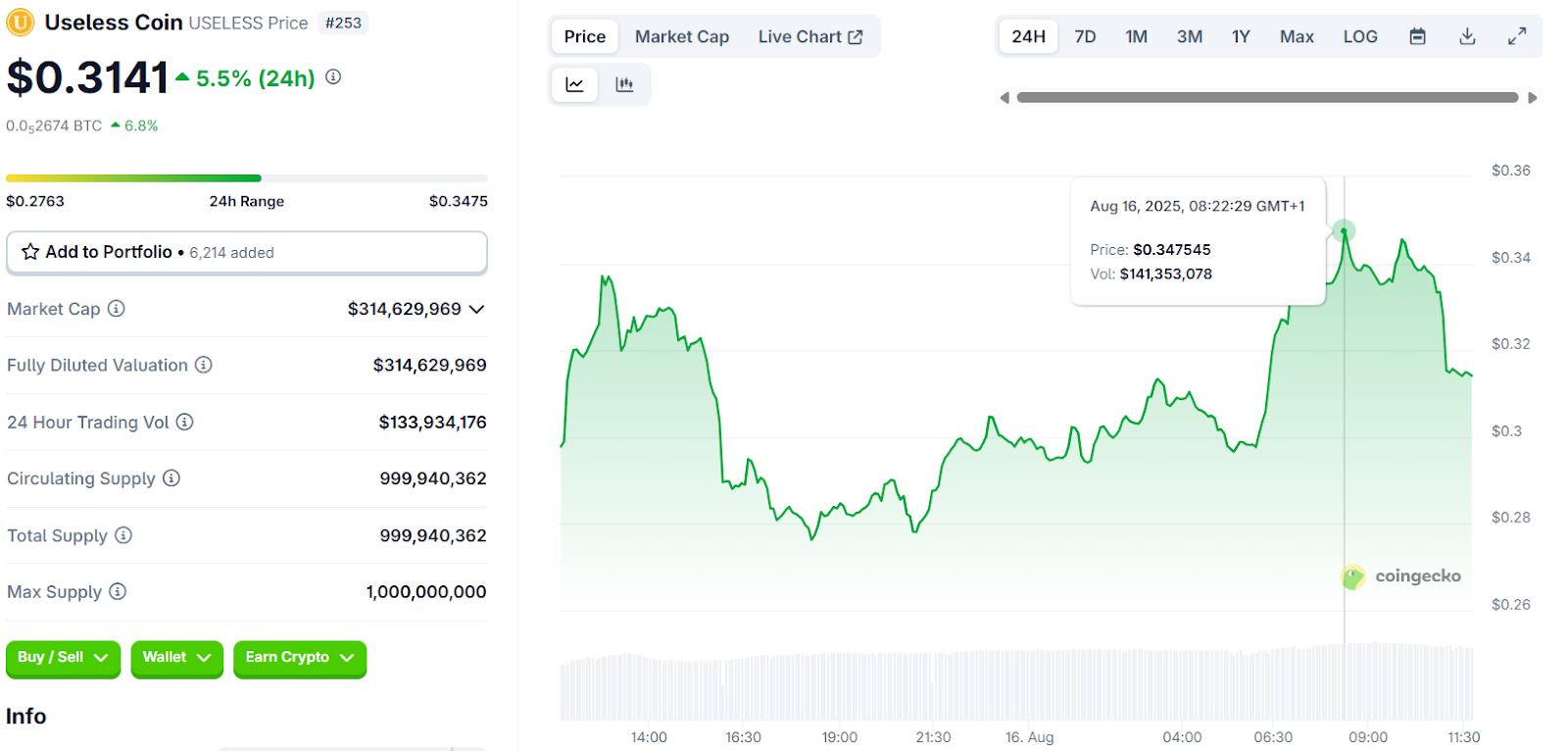This screenshot has height=751, width=1568.
Task: Switch to candlestick chart view icon
Action: tap(624, 85)
